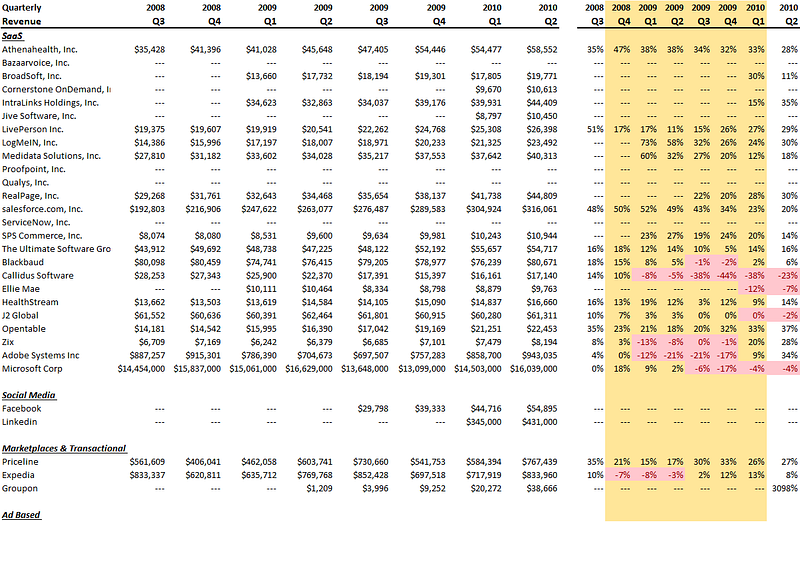Viewport: 800px width, 585px height.
Task: Click Cornerstone OnDemand row label
Action: [x=56, y=89]
